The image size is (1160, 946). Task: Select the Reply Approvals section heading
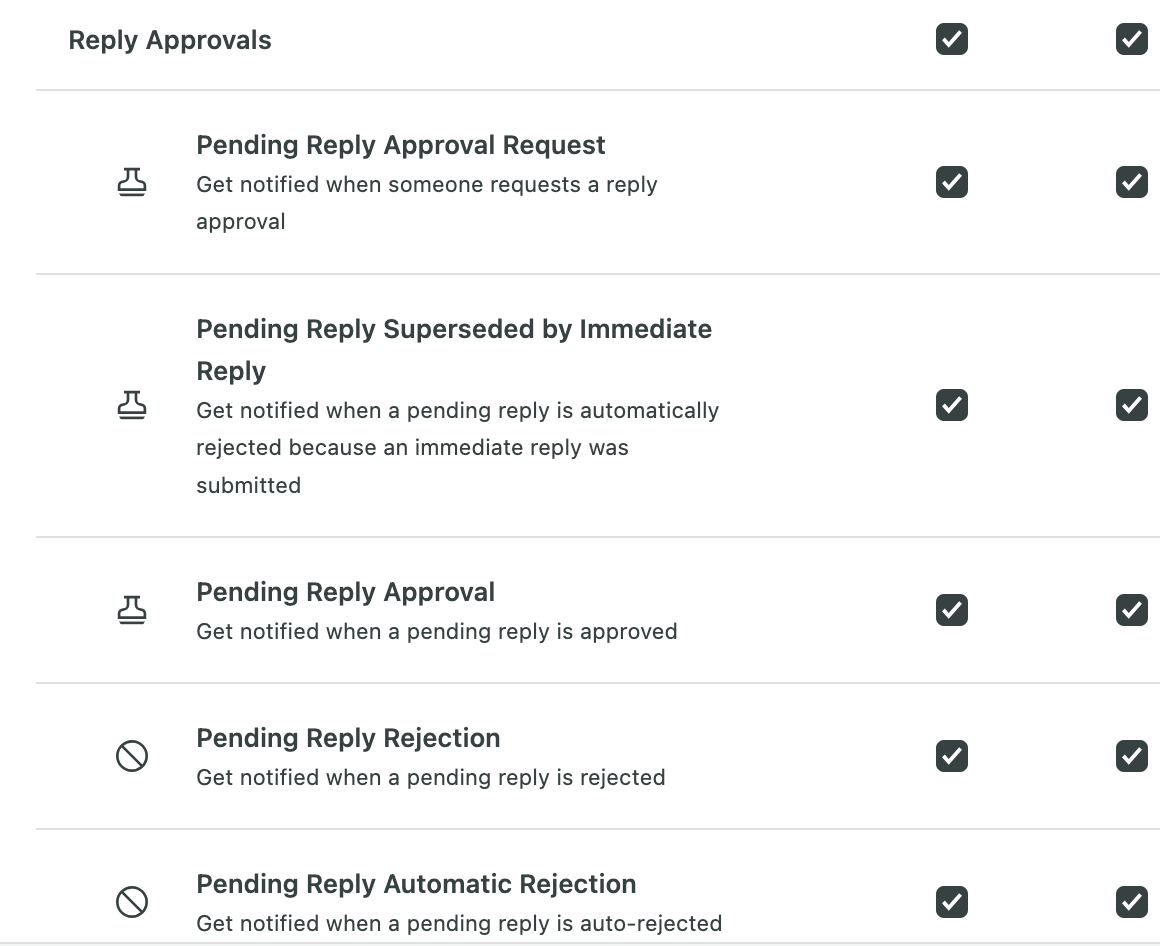(169, 41)
